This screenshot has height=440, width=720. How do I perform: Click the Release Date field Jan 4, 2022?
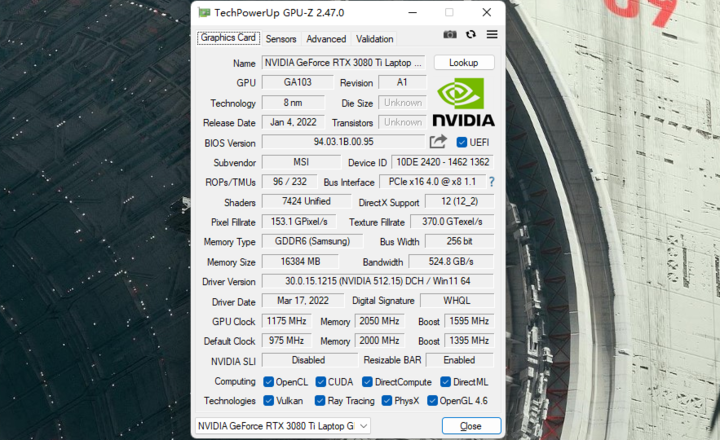tap(293, 122)
